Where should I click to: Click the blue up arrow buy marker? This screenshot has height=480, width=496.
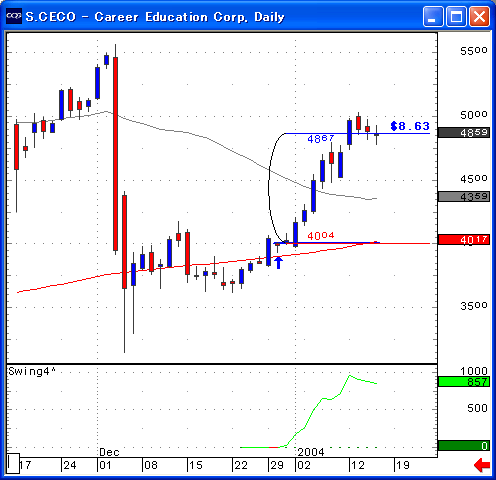coord(278,263)
